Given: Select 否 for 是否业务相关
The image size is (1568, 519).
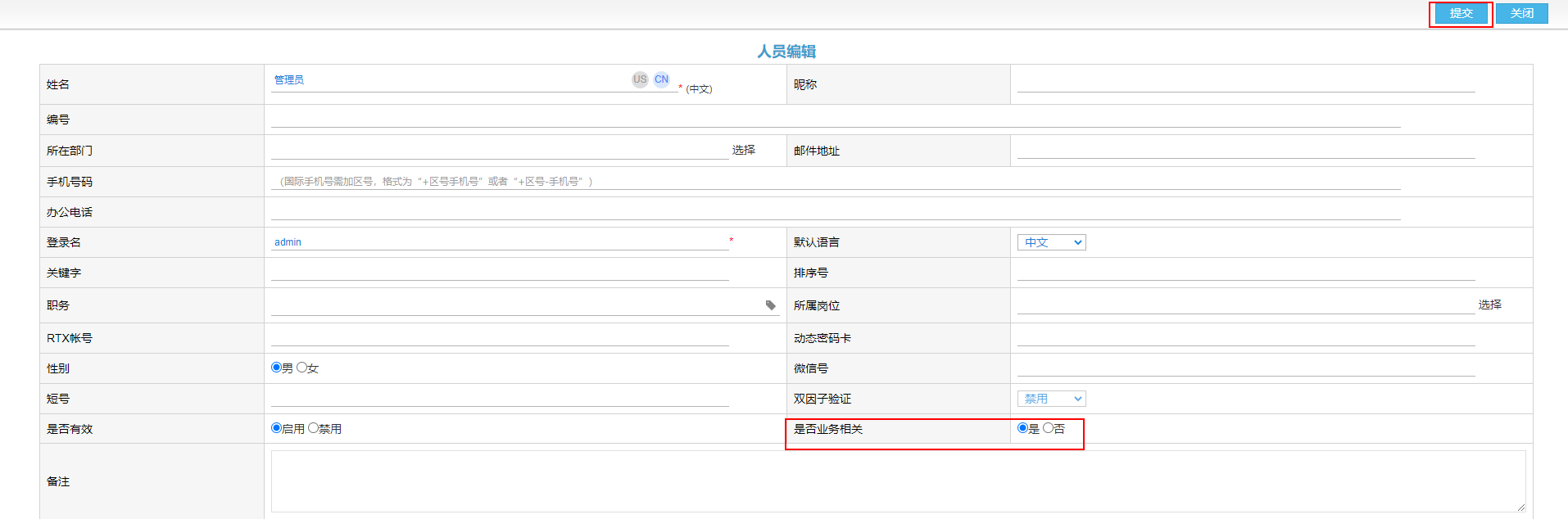Looking at the screenshot, I should click(x=1048, y=428).
